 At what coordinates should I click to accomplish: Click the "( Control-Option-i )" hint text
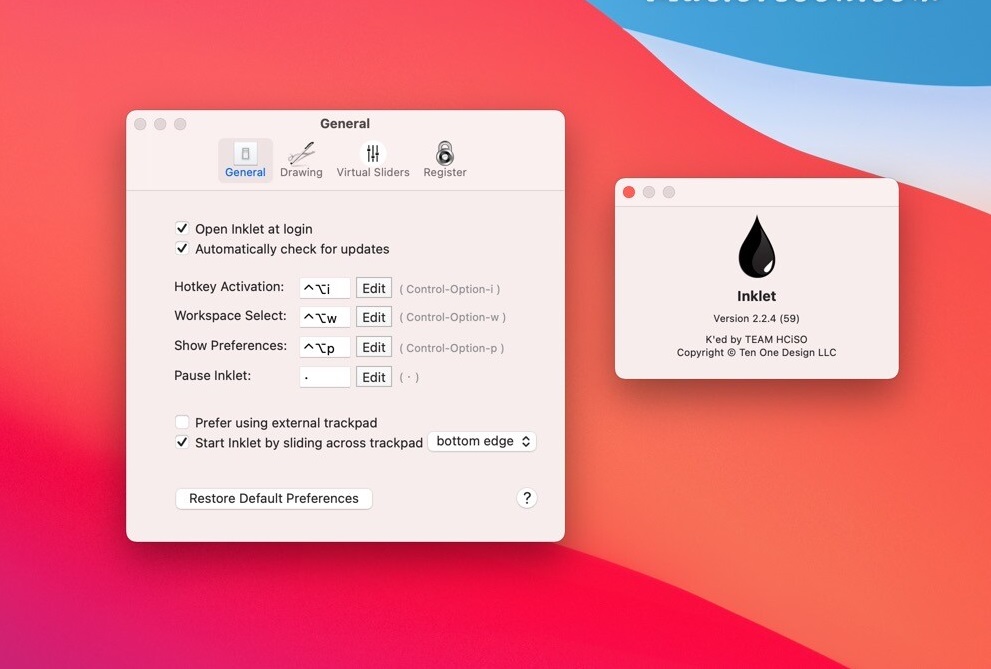click(x=449, y=289)
